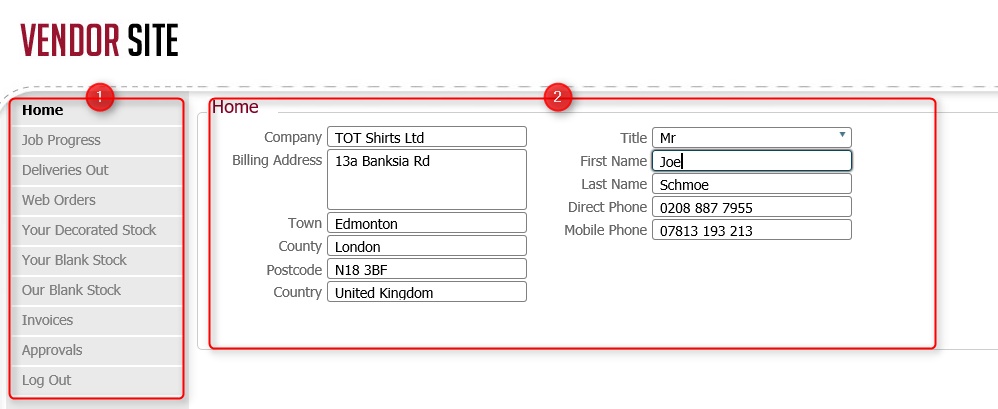Show the Invoices page
This screenshot has width=998, height=409.
pos(47,320)
